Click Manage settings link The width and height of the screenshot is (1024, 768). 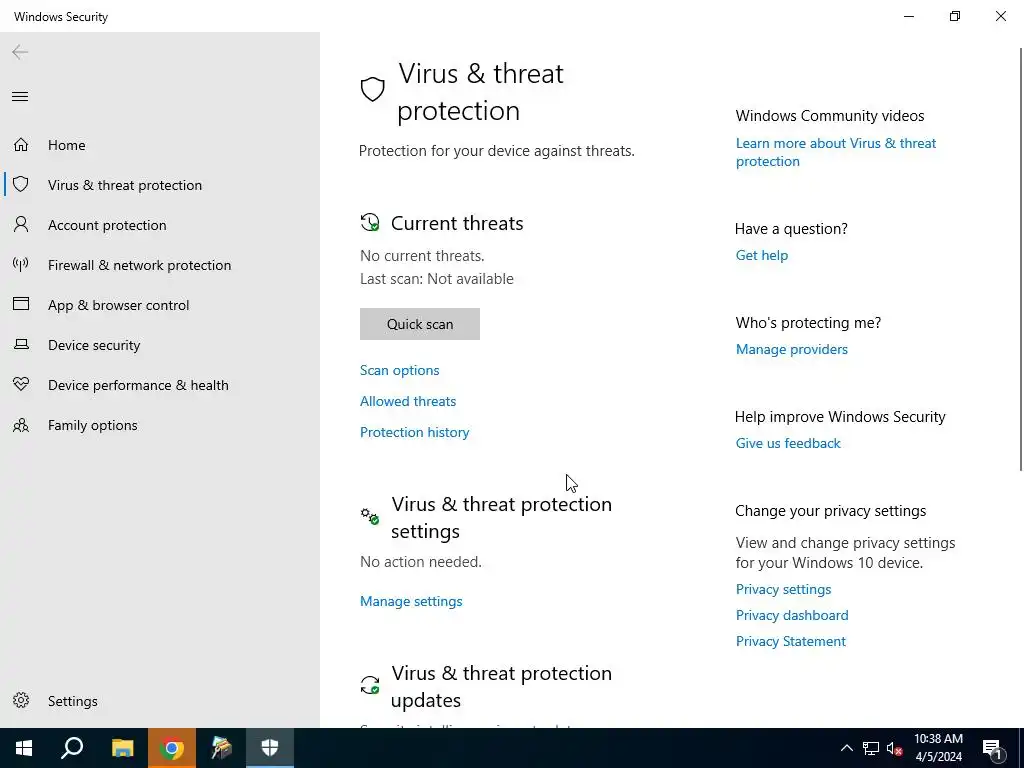coord(411,601)
